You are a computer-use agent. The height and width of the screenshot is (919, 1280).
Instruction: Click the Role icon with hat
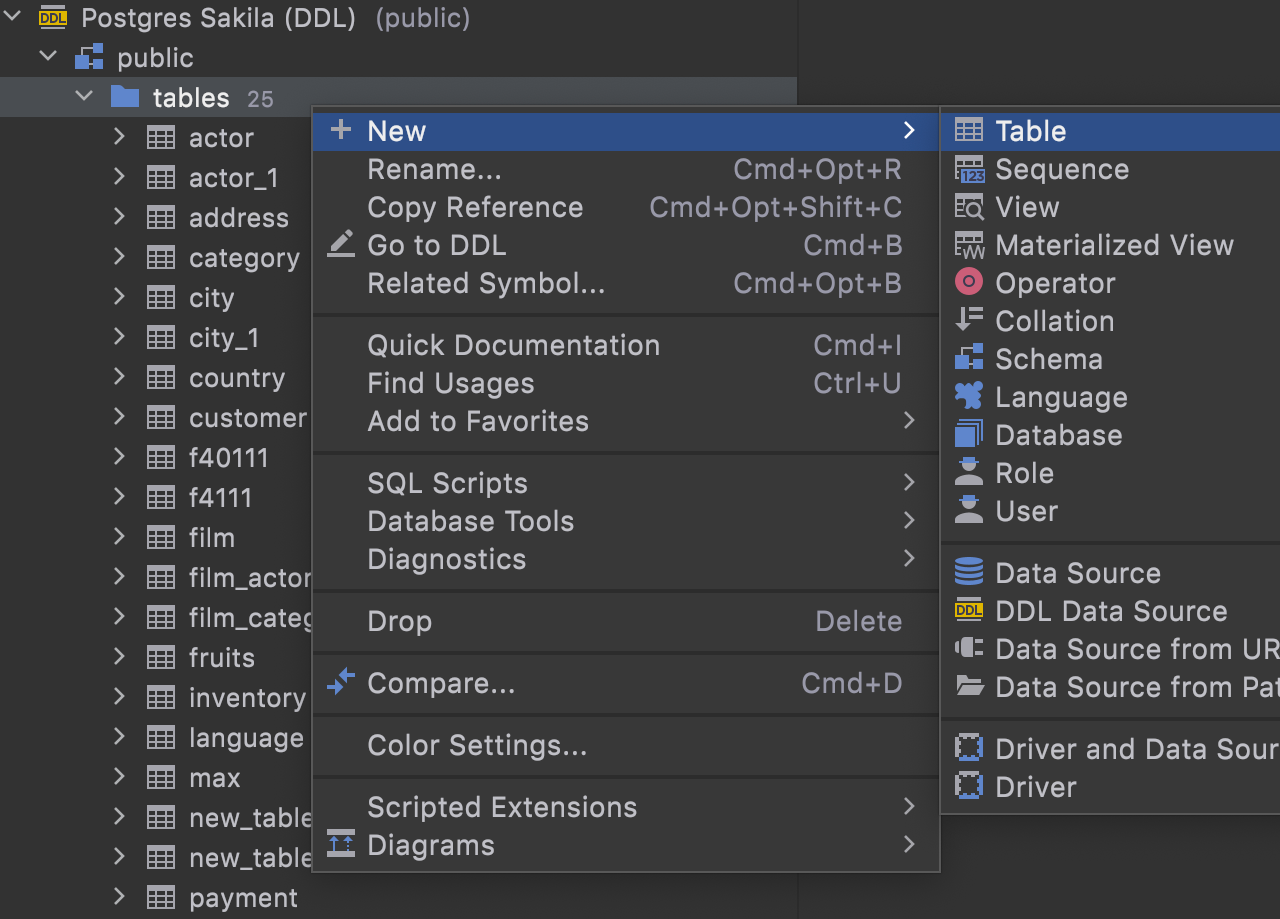[x=969, y=473]
